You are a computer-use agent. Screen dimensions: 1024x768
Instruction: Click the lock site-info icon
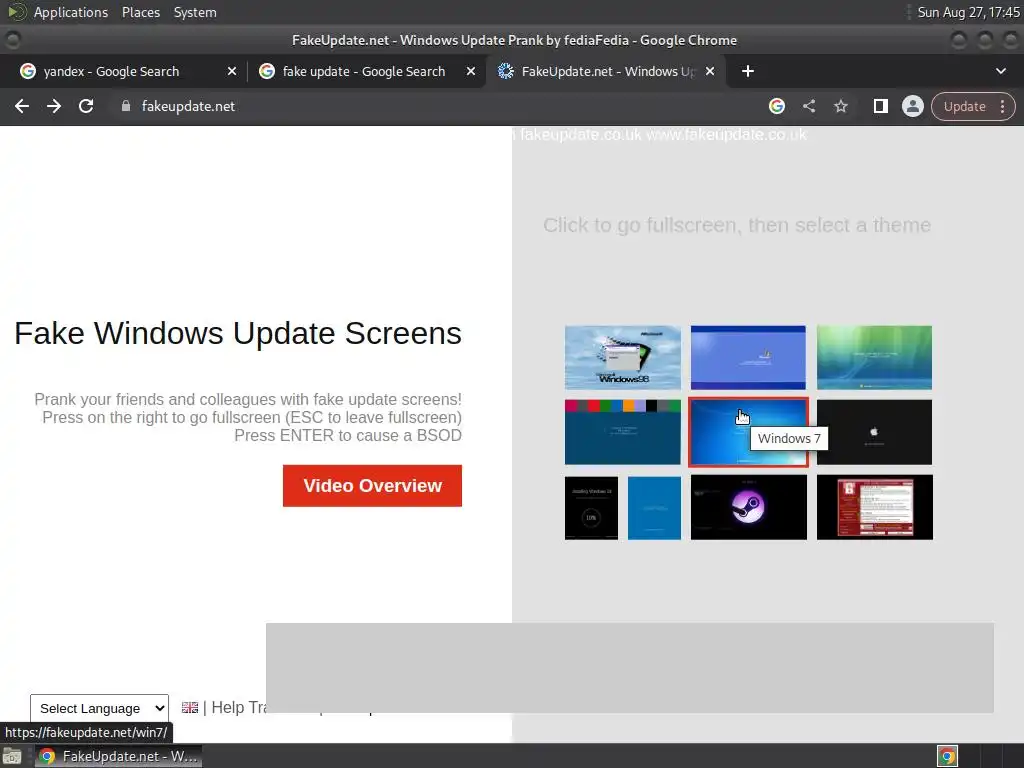126,106
